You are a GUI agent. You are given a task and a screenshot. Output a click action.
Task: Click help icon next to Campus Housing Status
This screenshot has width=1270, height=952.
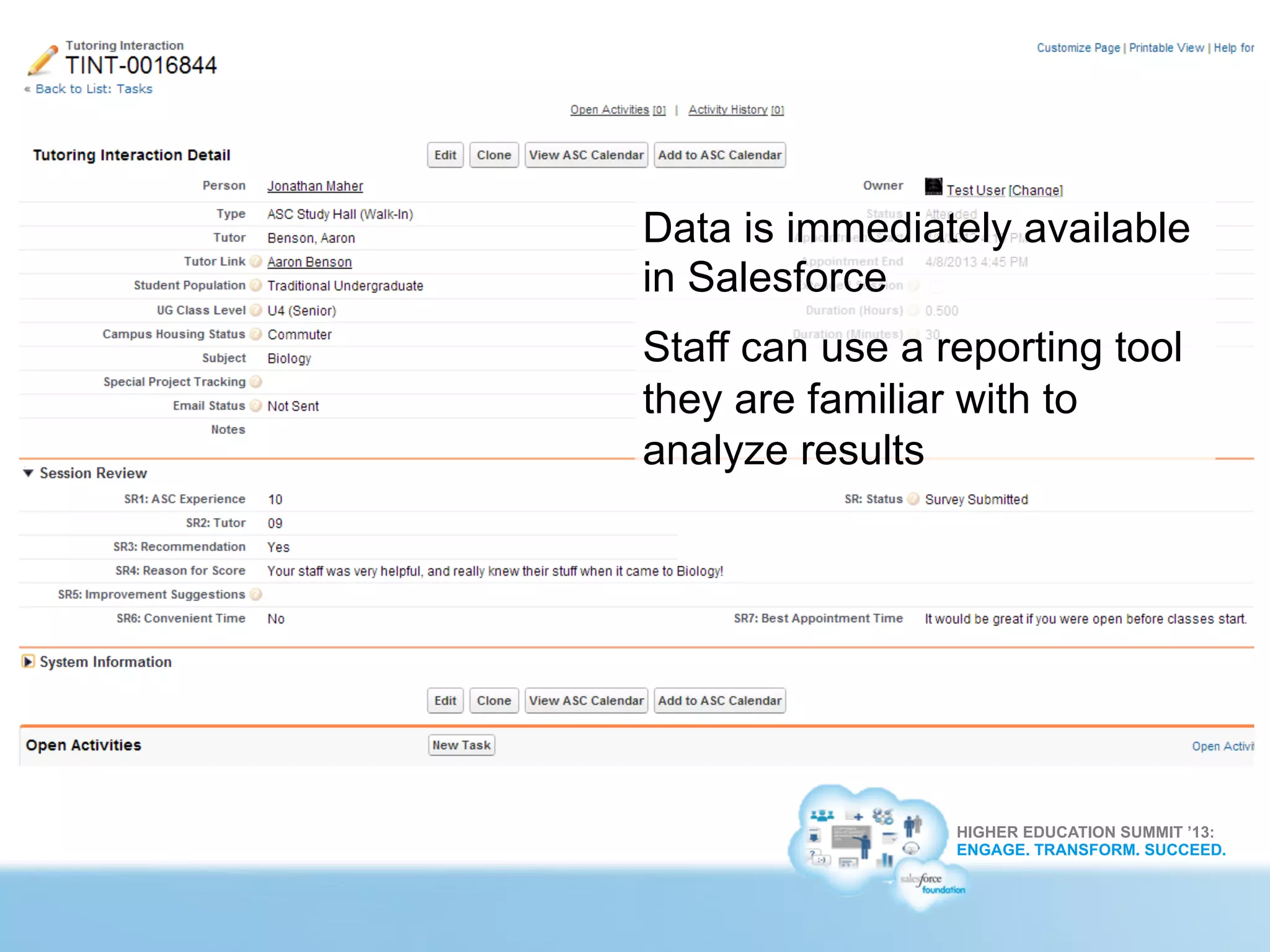(256, 334)
